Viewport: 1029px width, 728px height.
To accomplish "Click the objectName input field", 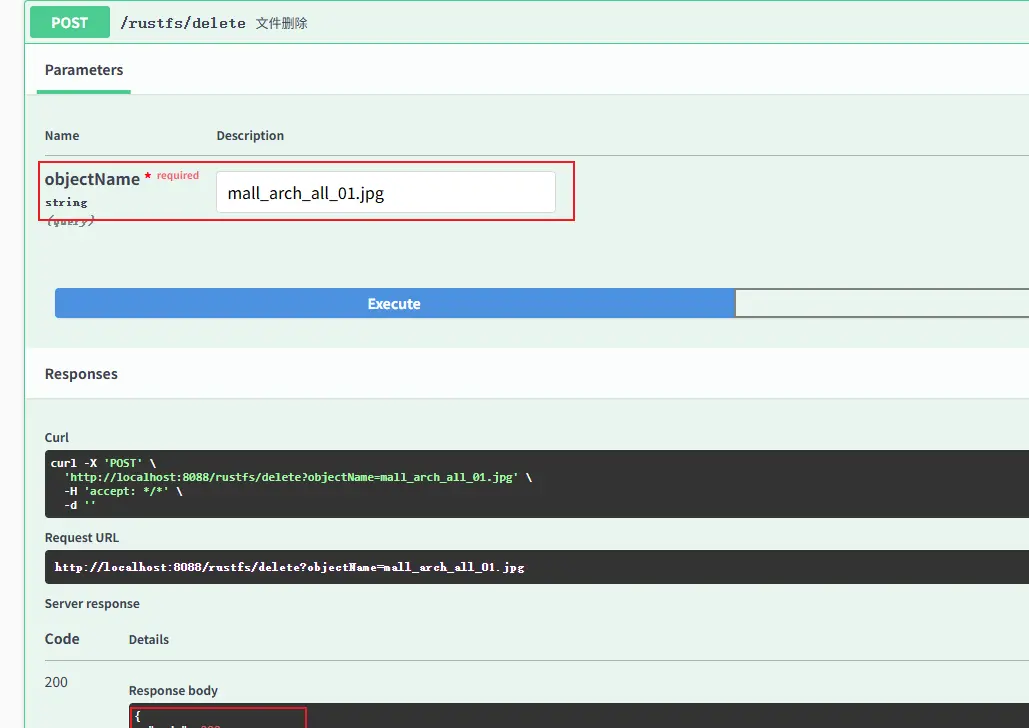I will click(x=385, y=192).
